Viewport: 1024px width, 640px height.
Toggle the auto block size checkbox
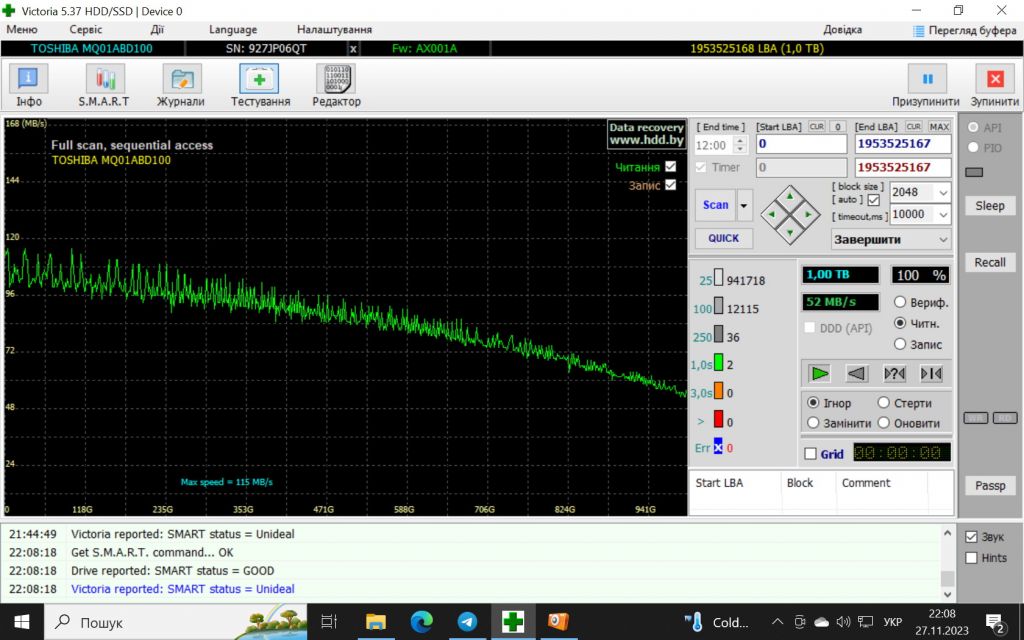(x=874, y=200)
